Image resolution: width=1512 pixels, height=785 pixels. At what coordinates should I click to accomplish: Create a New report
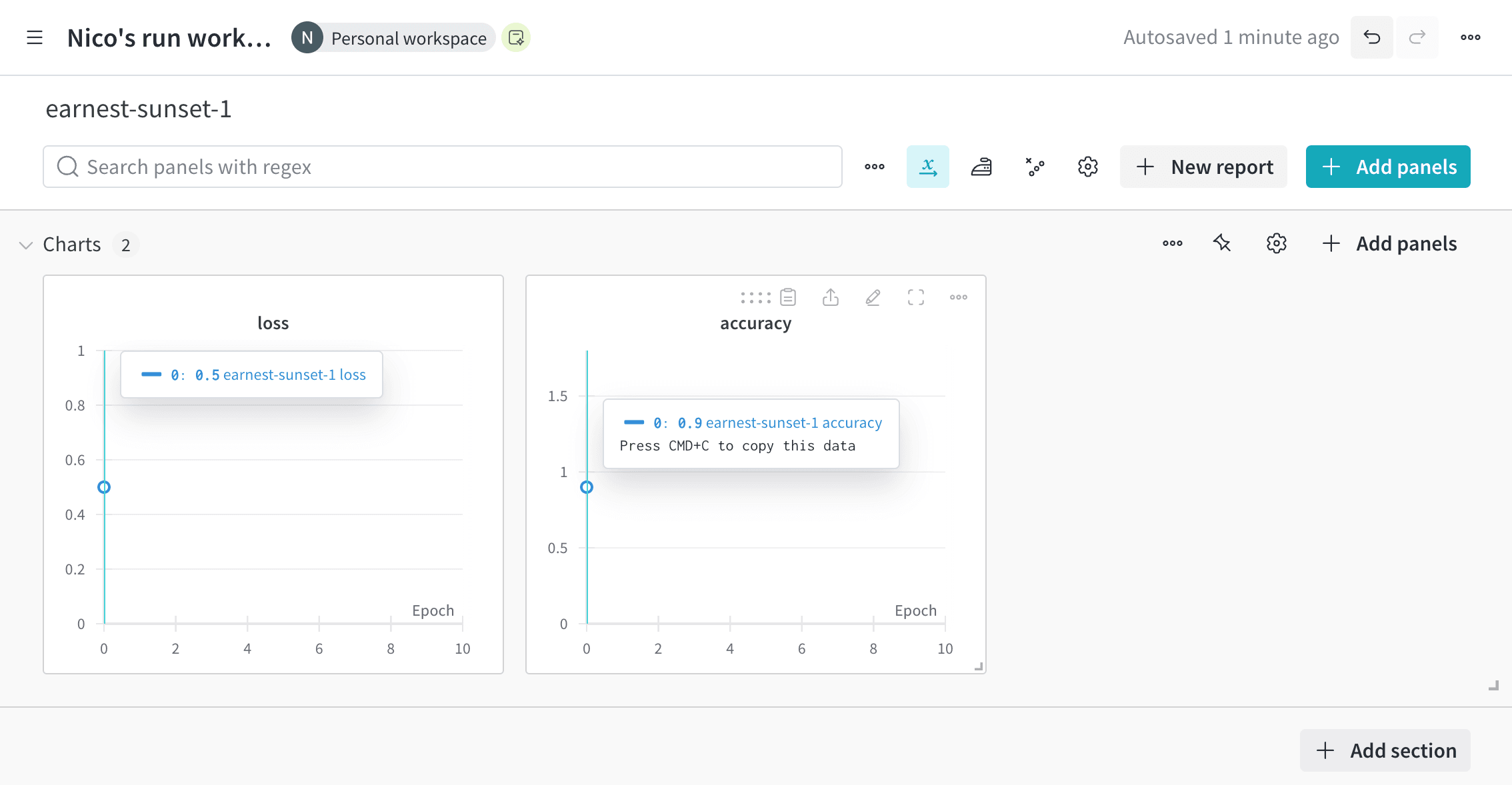coord(1204,167)
